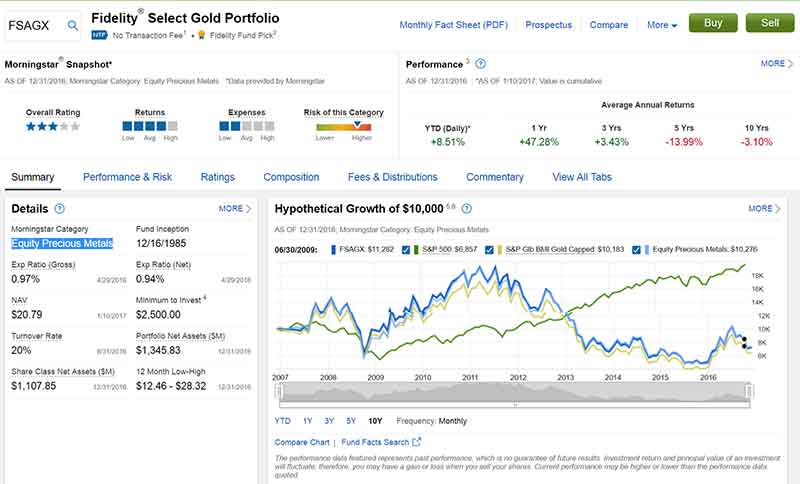Click the Fund Facts Search external-link icon
The height and width of the screenshot is (484, 800).
417,442
